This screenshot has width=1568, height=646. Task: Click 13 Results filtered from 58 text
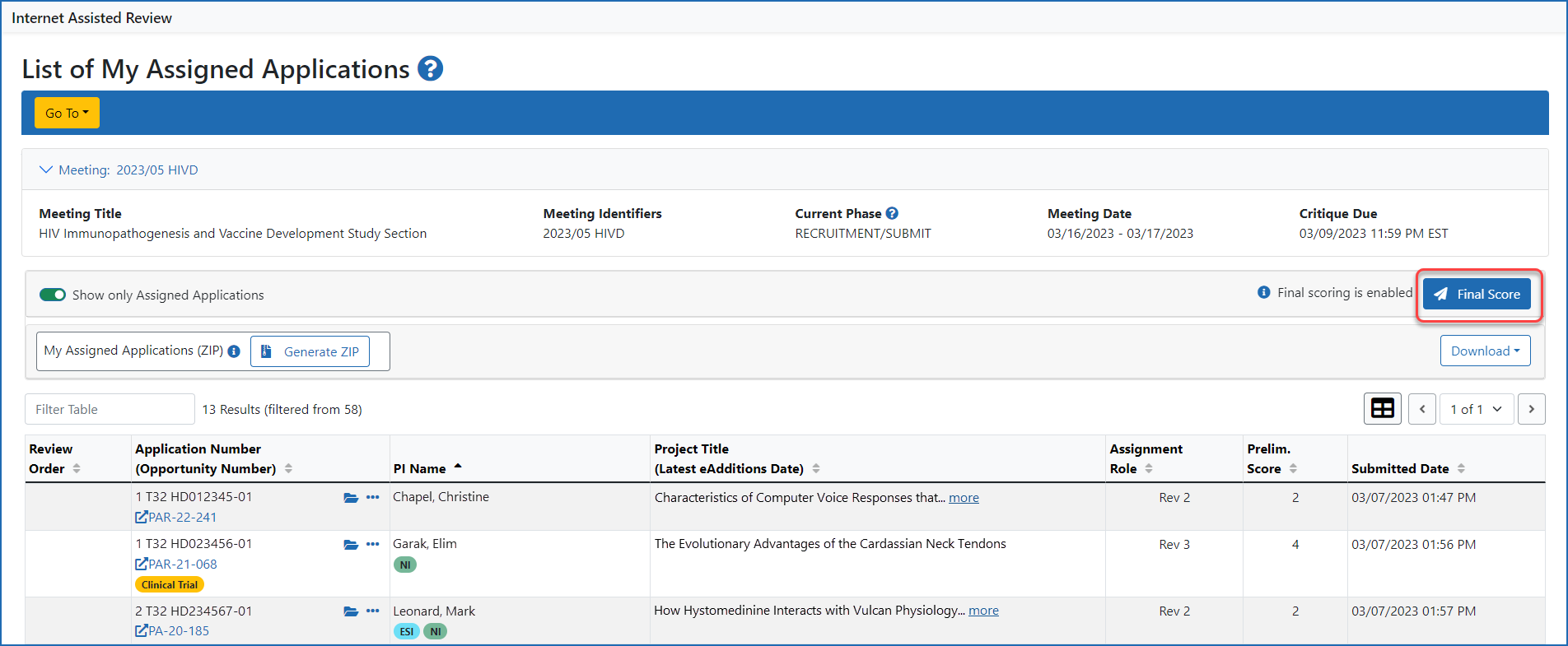(x=282, y=409)
